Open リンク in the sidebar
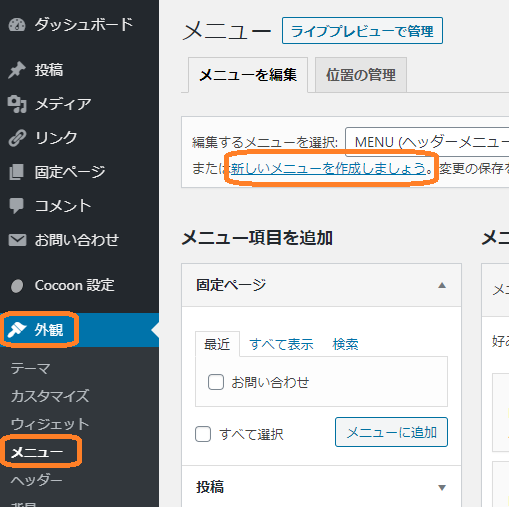Image resolution: width=509 pixels, height=507 pixels. click(x=56, y=138)
